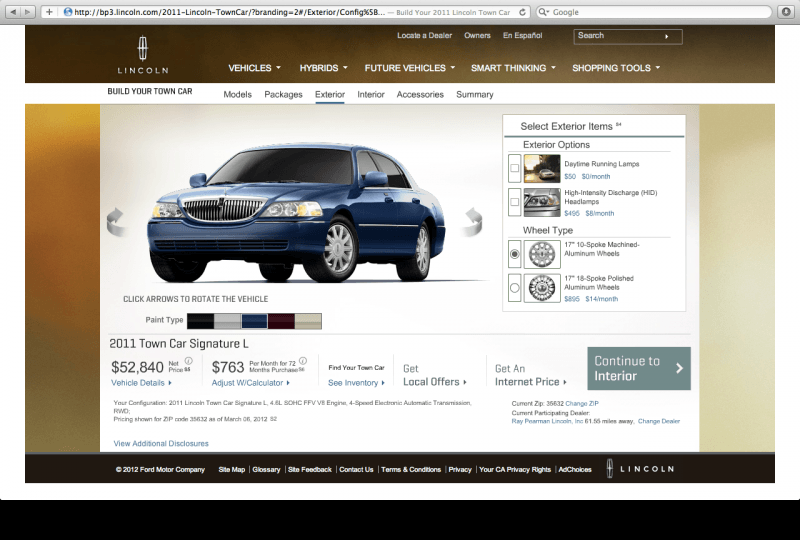800x540 pixels.
Task: Check the Daytime Running Lamps checkbox
Action: click(x=515, y=168)
